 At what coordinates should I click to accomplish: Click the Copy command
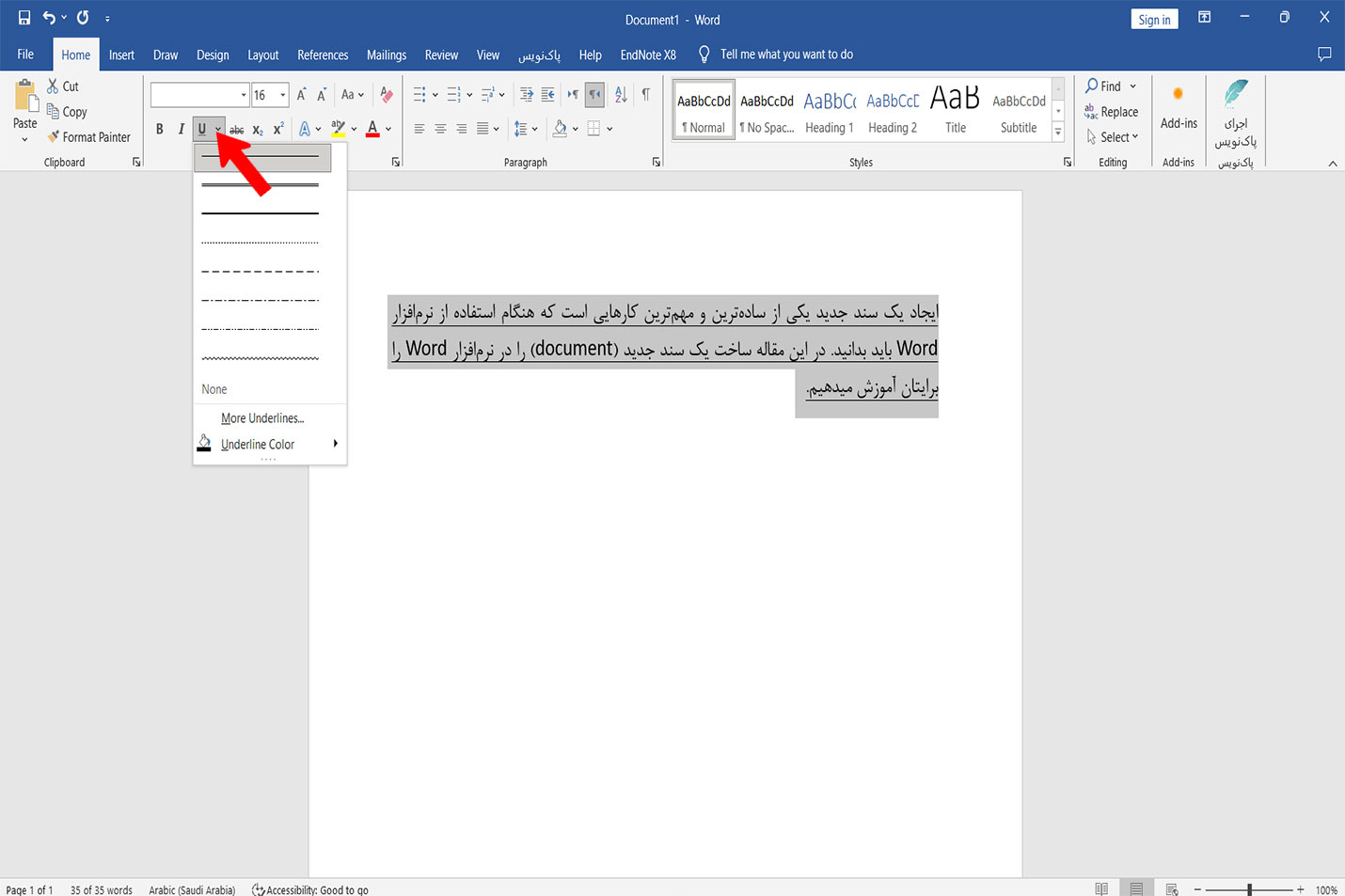[67, 111]
